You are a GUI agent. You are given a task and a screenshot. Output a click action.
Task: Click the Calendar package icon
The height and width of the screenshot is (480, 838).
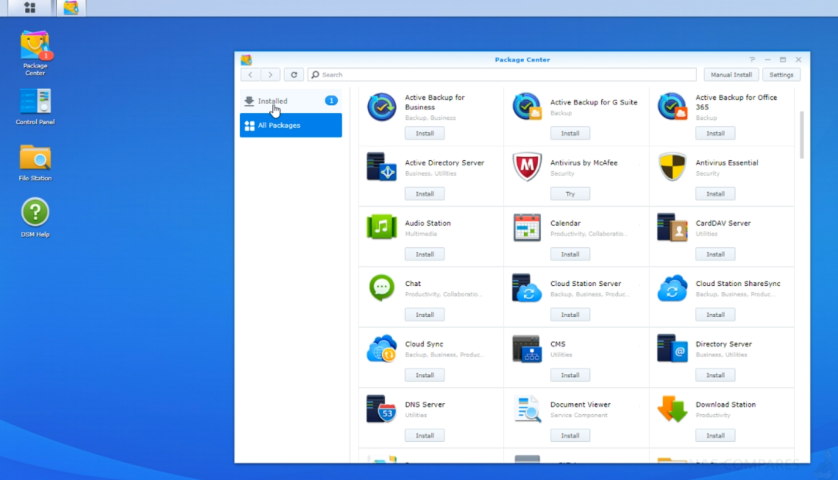click(527, 227)
